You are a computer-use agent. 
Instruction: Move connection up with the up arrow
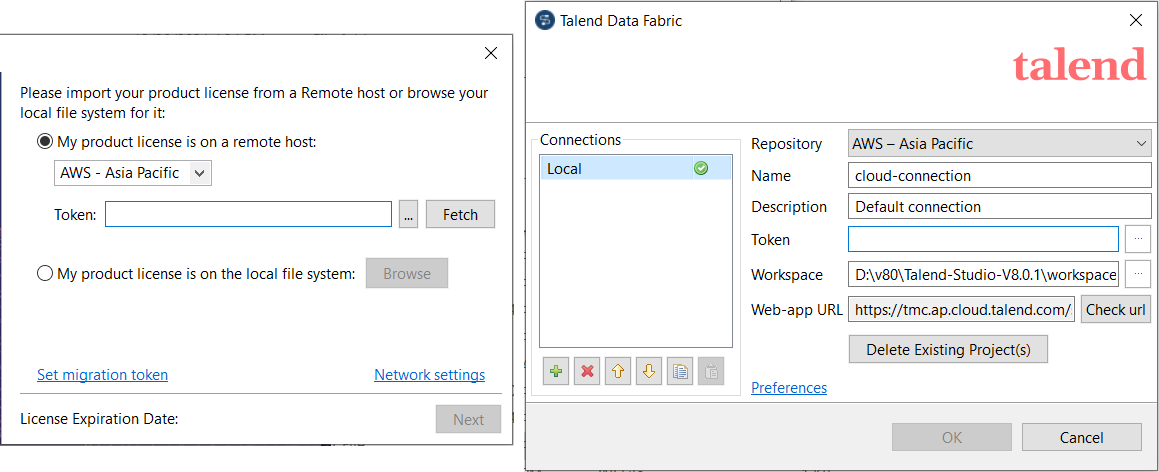point(618,371)
